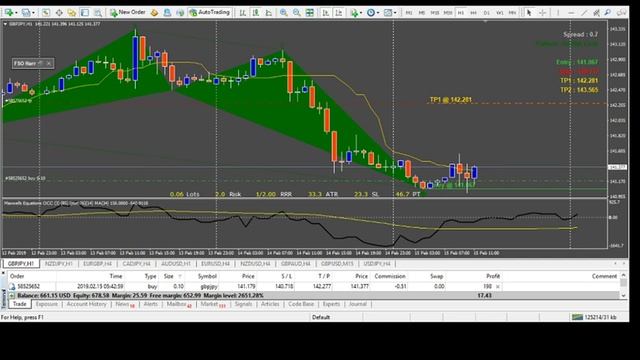The width and height of the screenshot is (640, 360).
Task: Sort orders by the Profit column
Action: 493,276
